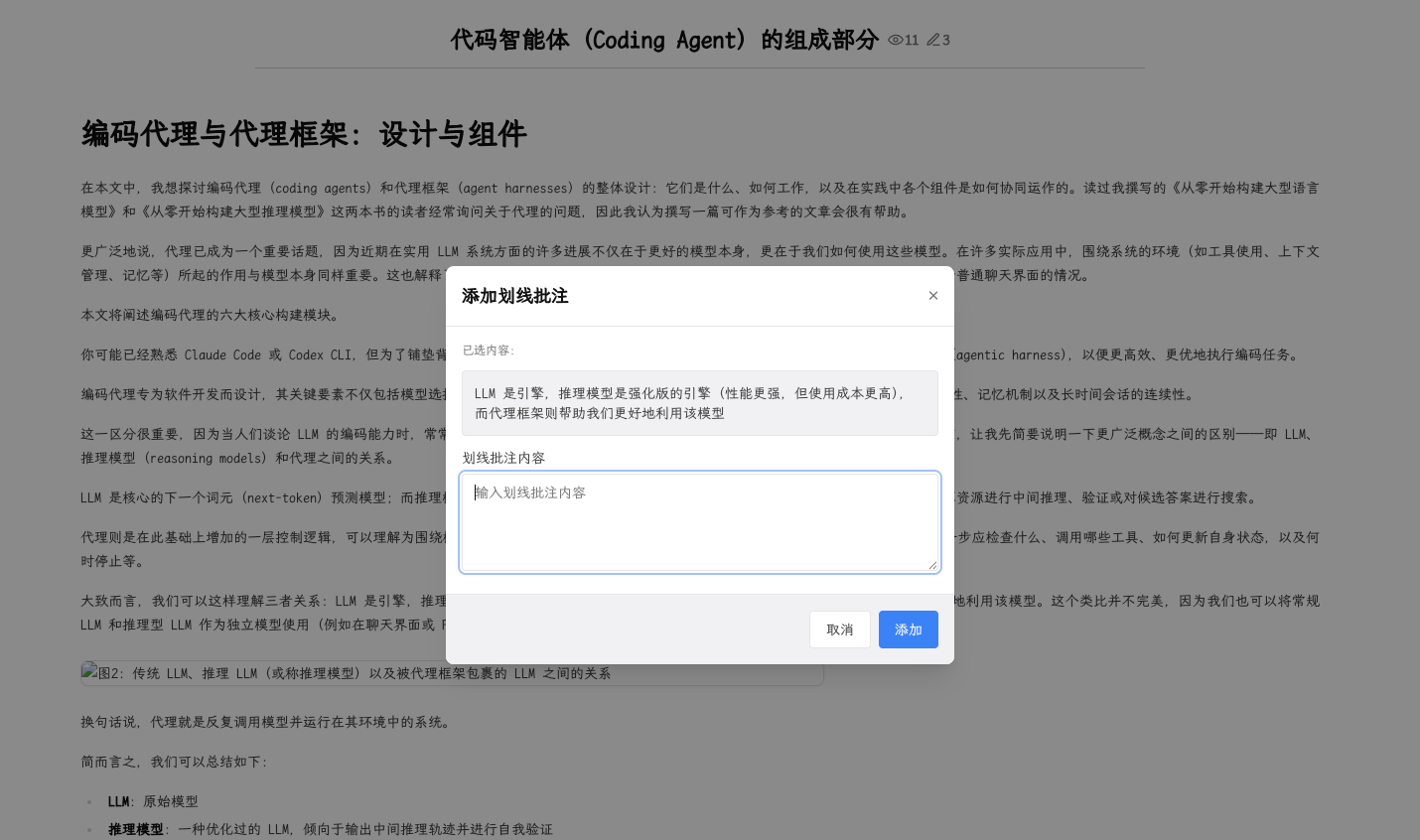Click the text area resize handle

932,565
